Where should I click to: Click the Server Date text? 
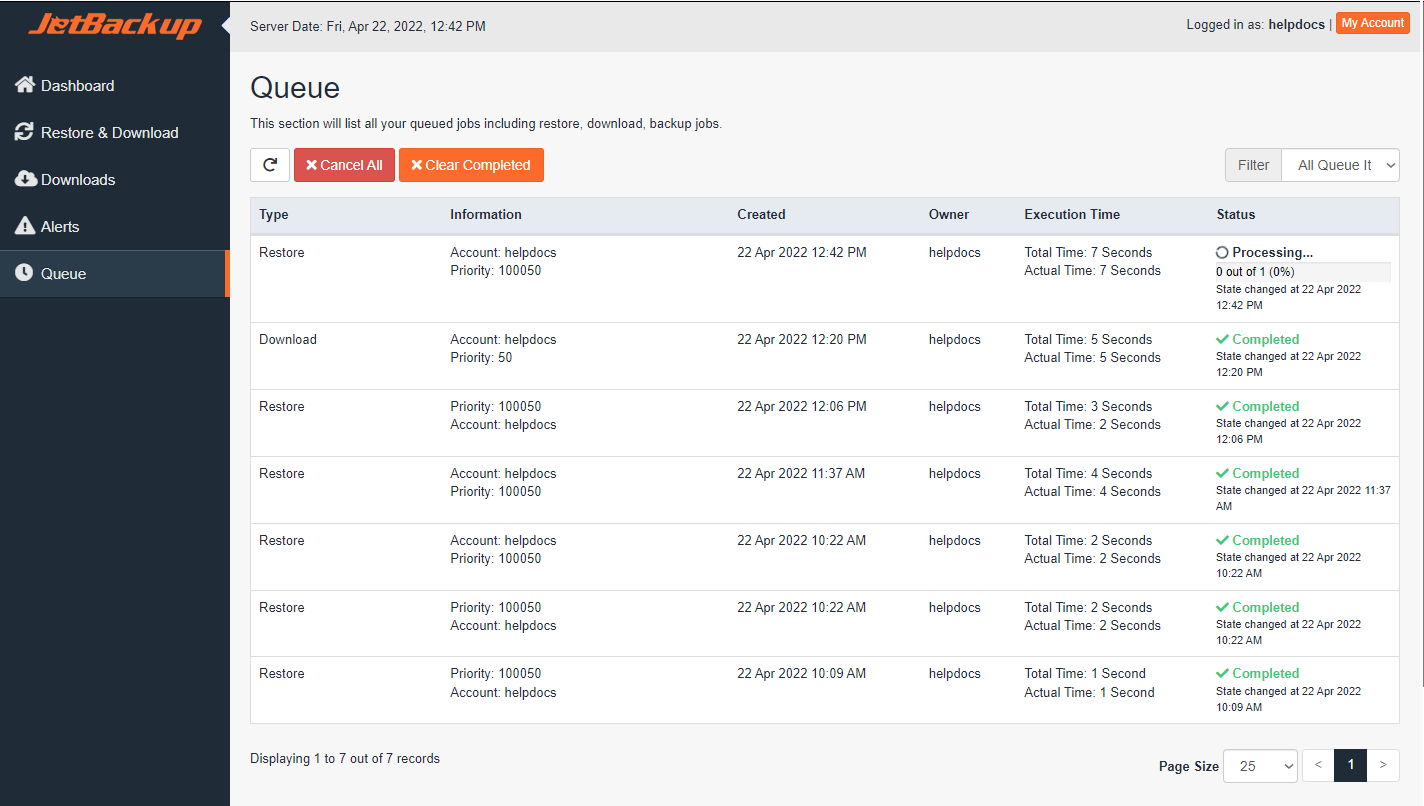(x=368, y=26)
